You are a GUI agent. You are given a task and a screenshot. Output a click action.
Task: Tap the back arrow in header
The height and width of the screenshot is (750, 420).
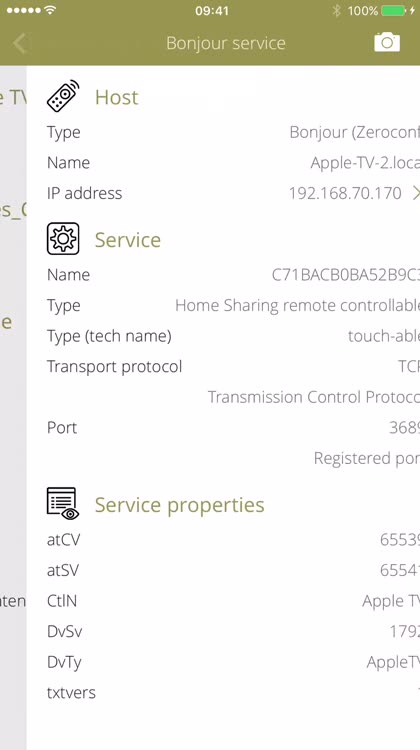pos(19,43)
